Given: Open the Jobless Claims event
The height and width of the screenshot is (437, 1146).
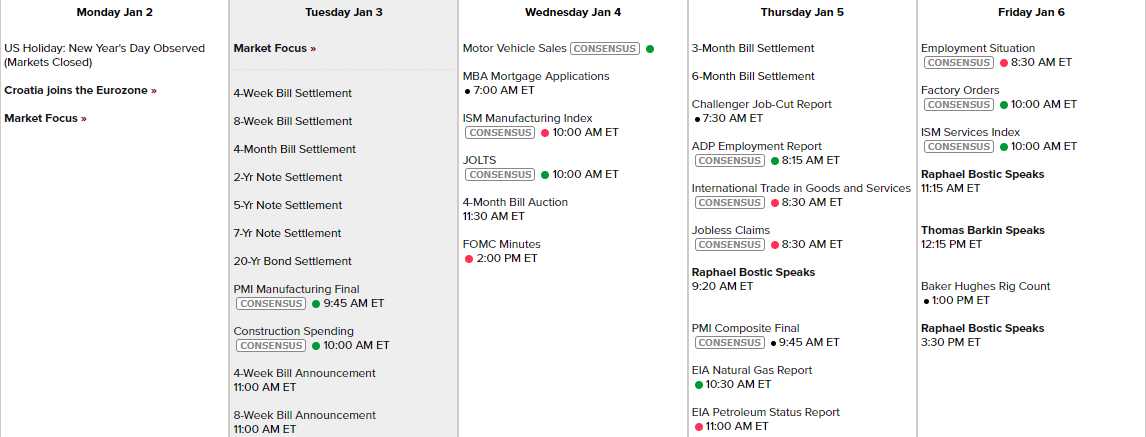Looking at the screenshot, I should click(730, 230).
